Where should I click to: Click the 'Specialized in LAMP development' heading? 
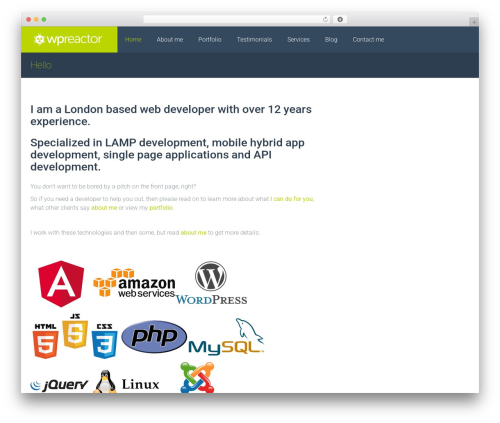point(167,155)
